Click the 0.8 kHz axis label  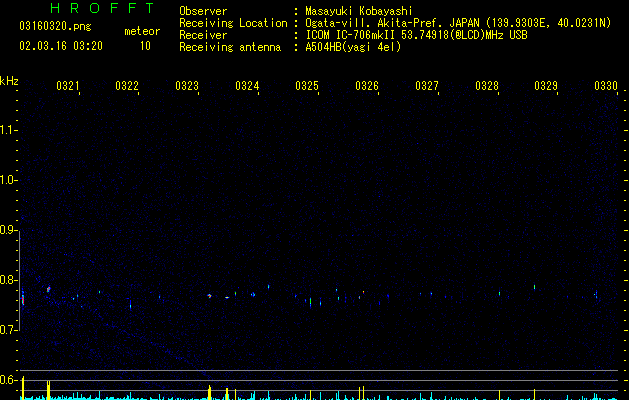[x=8, y=280]
